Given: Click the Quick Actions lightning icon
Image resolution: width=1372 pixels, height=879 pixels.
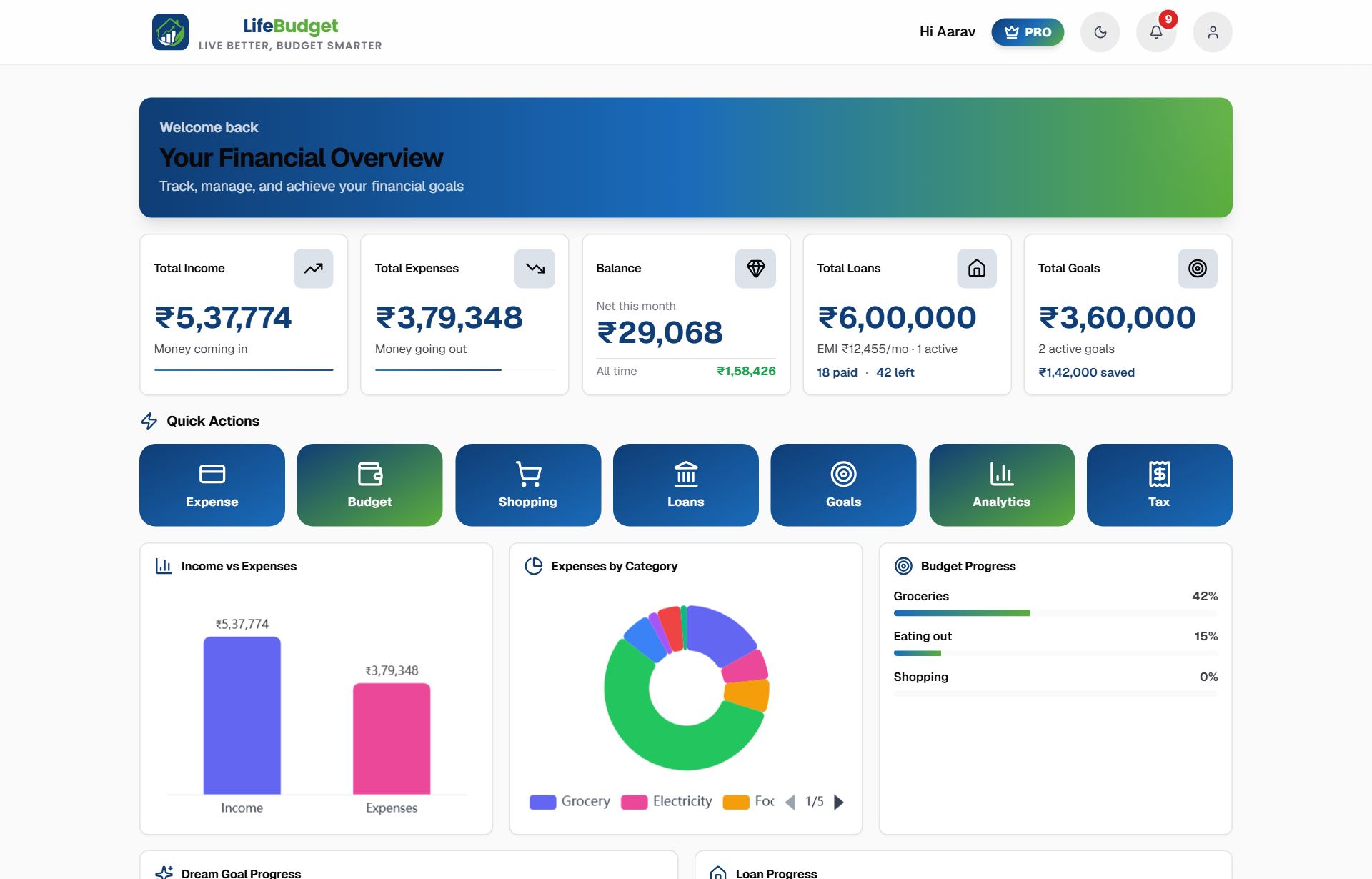Looking at the screenshot, I should pyautogui.click(x=149, y=422).
